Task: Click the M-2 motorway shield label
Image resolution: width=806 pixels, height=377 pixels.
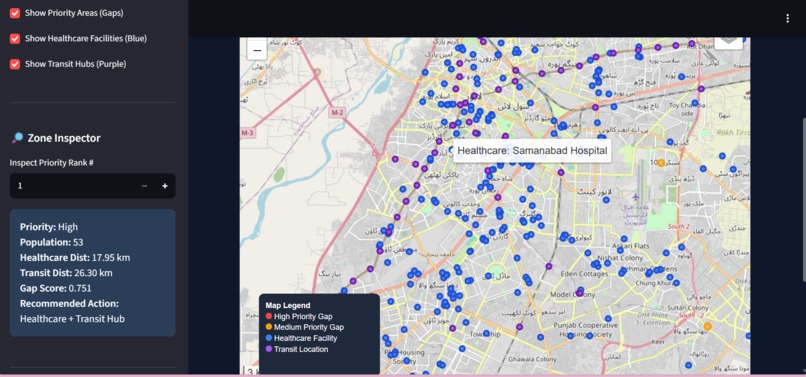Action: pos(337,112)
